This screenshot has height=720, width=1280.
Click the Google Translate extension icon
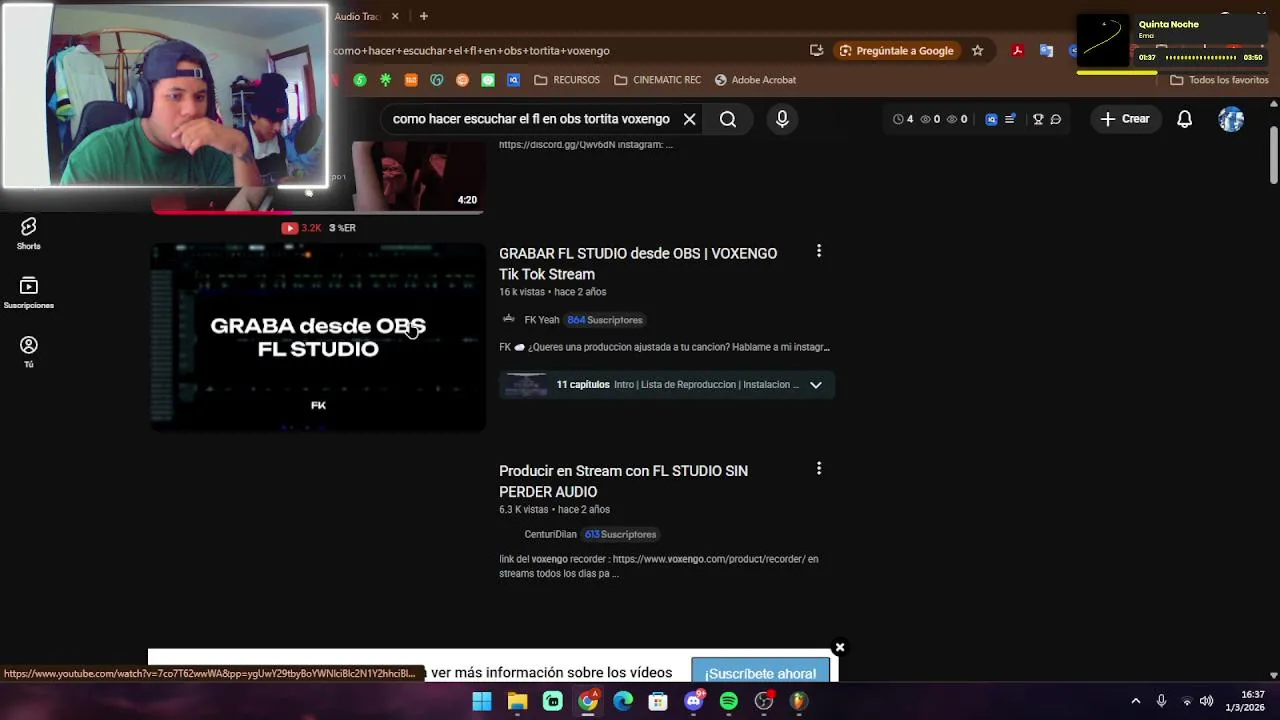tap(1046, 51)
